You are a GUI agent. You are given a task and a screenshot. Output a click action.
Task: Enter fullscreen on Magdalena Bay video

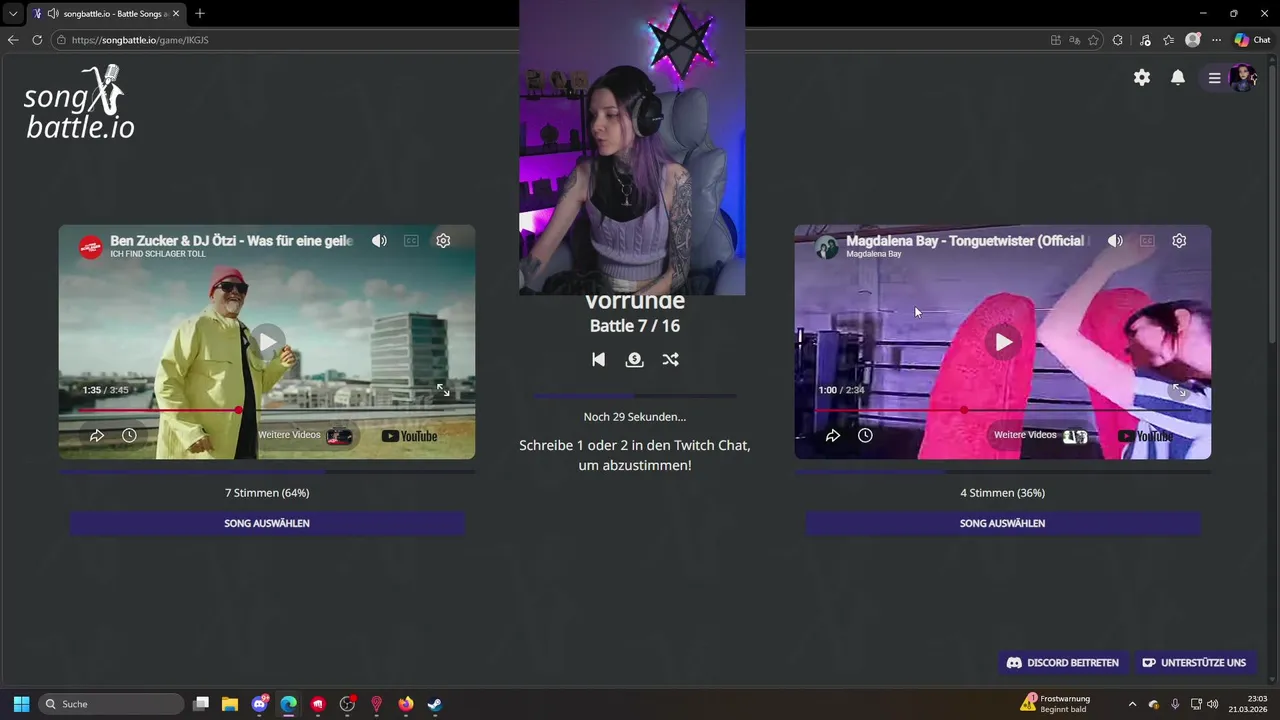(x=1179, y=390)
